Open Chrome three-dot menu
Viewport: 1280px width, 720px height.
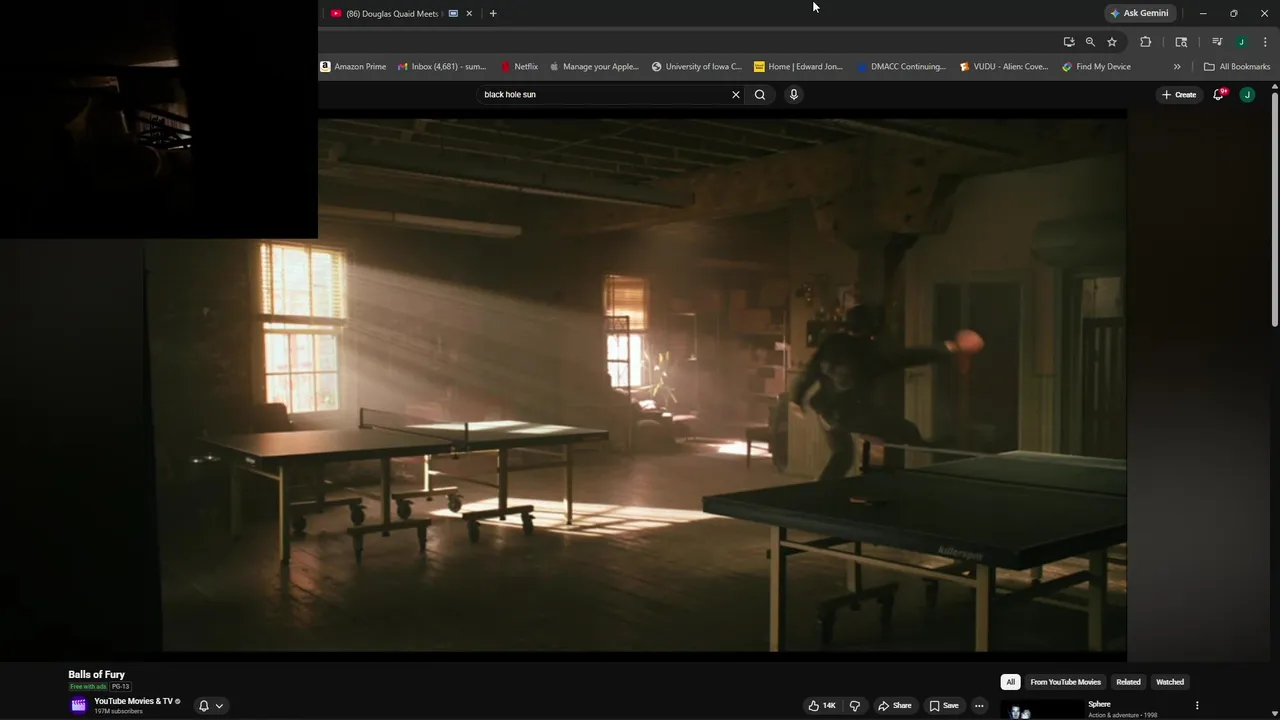(1265, 42)
